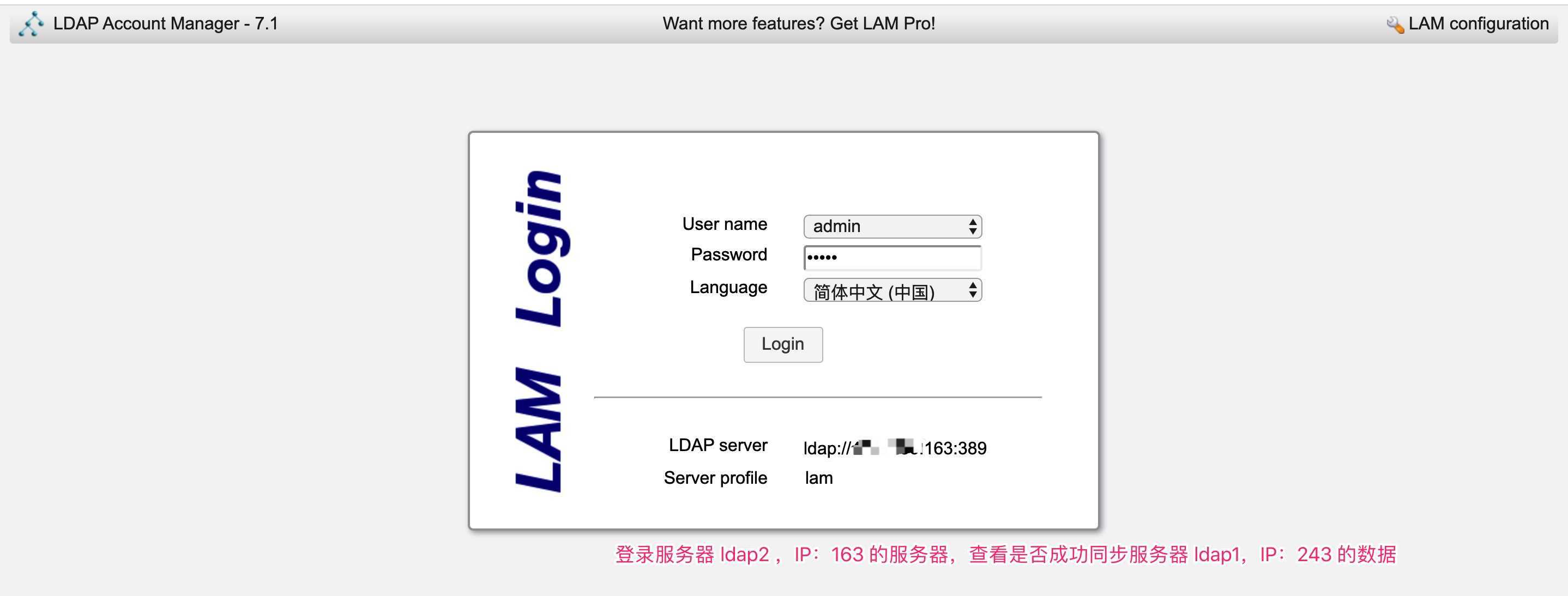Click the LAM configuration wrench icon
The height and width of the screenshot is (596, 1568).
(x=1395, y=25)
